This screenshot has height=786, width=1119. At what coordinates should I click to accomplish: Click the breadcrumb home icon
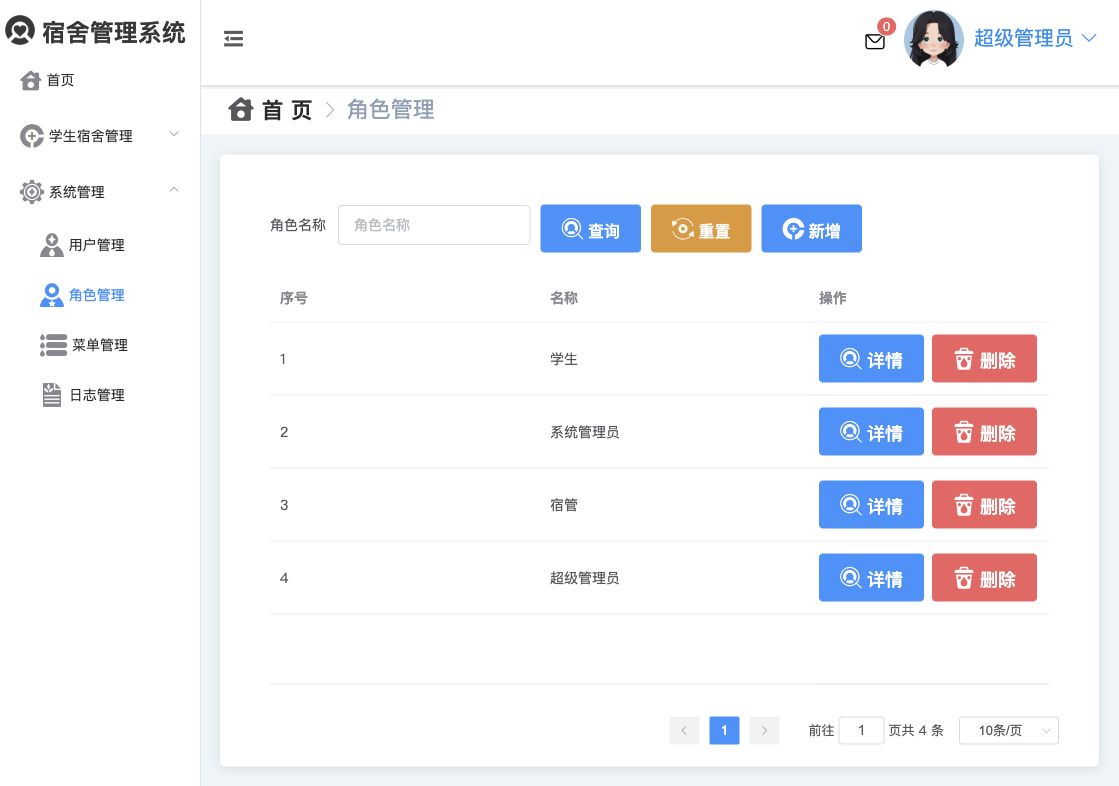(240, 109)
